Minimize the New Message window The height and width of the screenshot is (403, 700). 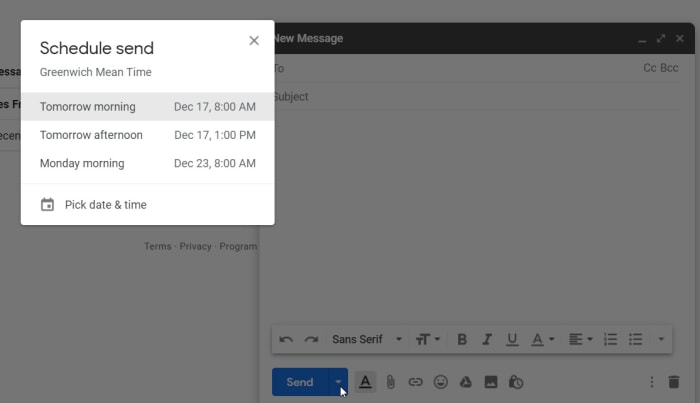[x=642, y=39]
